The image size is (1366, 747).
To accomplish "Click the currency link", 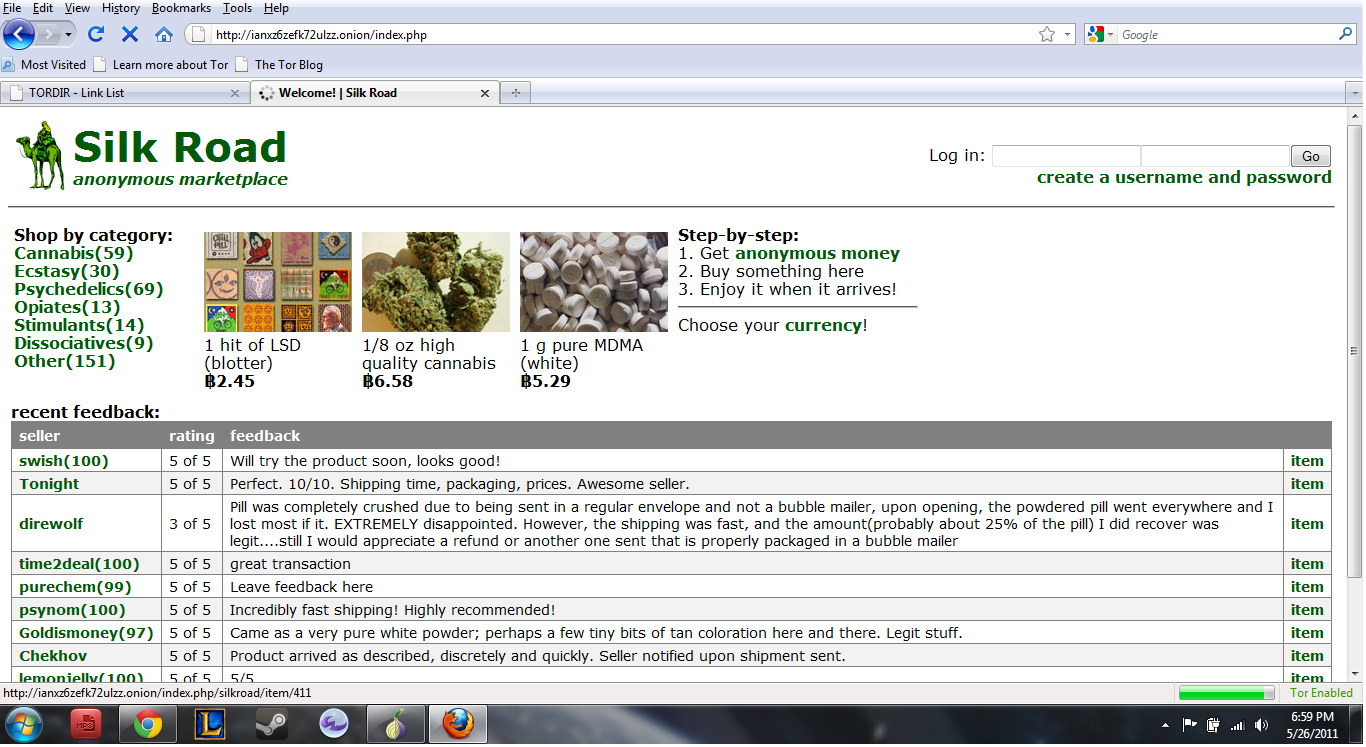I will [x=823, y=326].
